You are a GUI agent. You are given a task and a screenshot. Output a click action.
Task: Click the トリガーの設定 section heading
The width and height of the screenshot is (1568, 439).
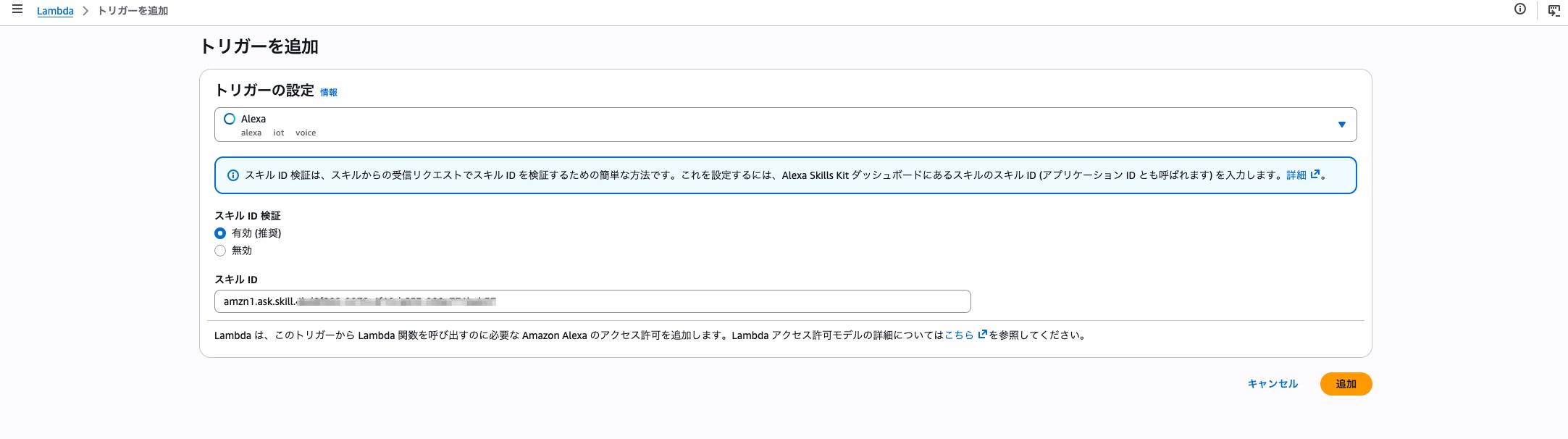tap(264, 91)
